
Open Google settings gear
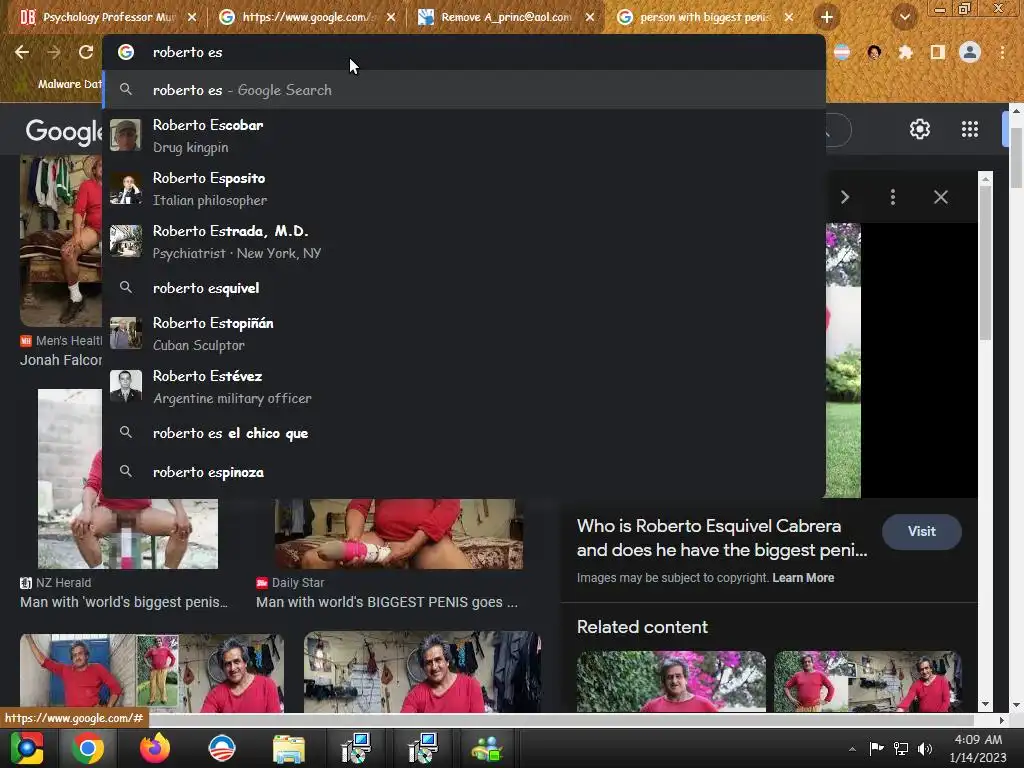coord(920,129)
